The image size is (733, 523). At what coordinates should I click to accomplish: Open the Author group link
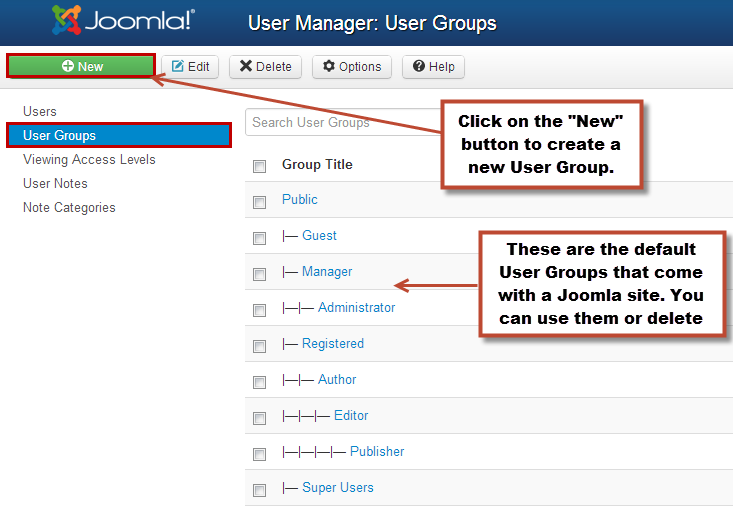pos(337,380)
